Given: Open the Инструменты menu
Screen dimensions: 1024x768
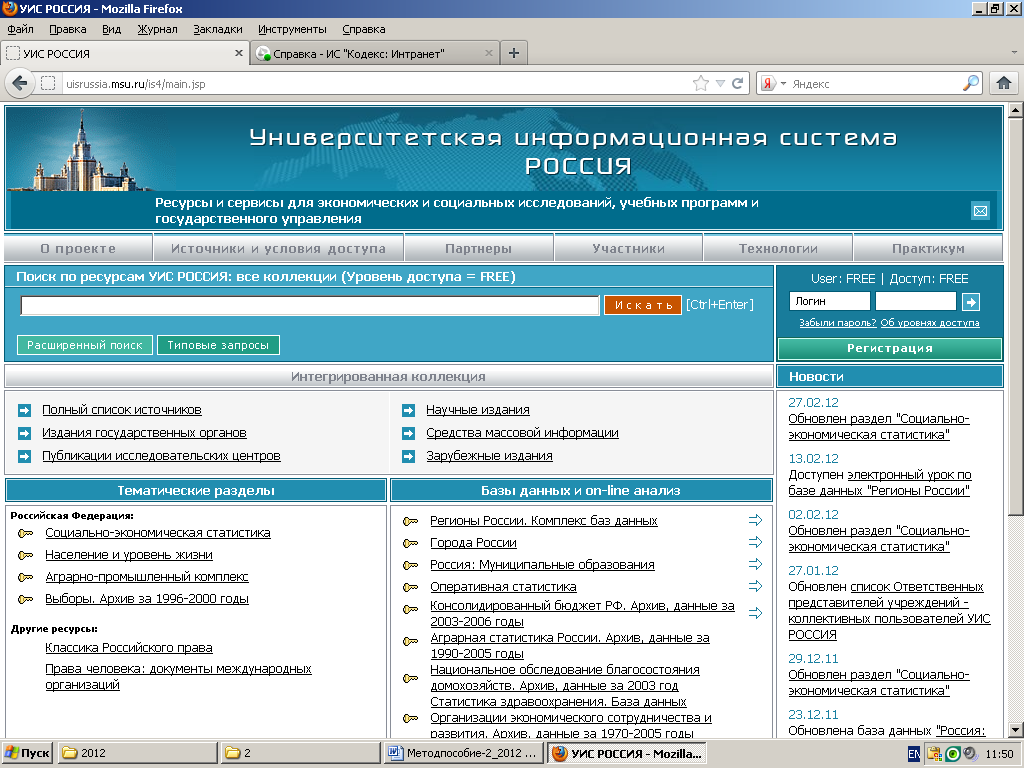Looking at the screenshot, I should click(x=292, y=29).
